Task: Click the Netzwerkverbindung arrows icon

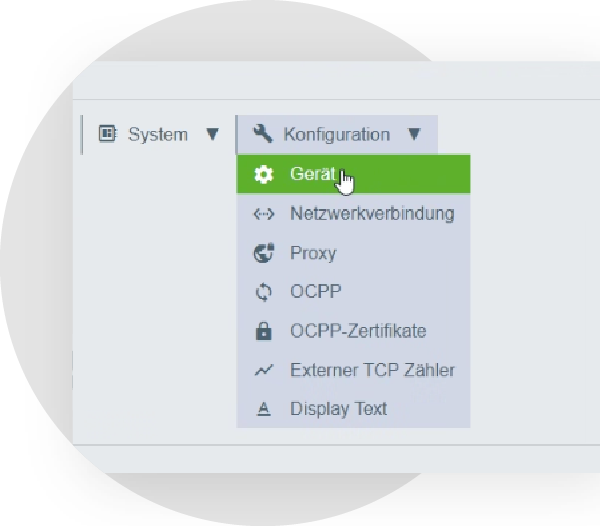Action: 263,214
